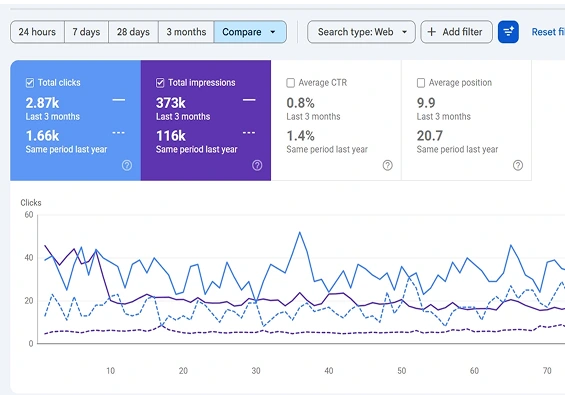Select the 7 days date range
This screenshot has height=395, width=565.
tap(86, 32)
